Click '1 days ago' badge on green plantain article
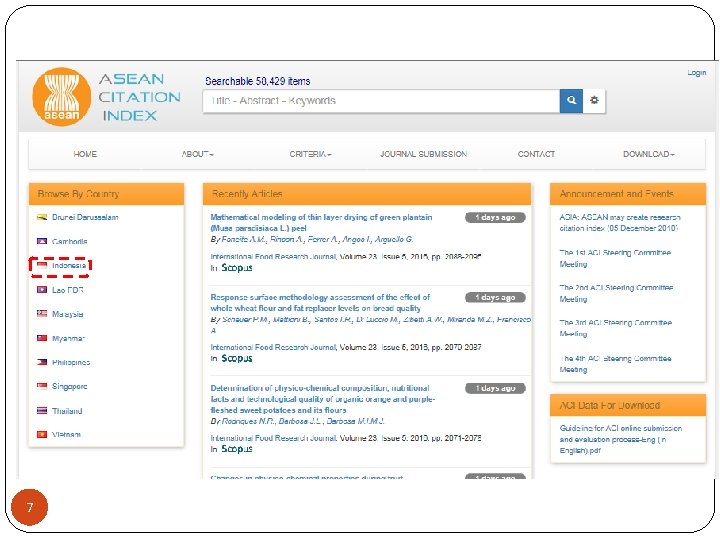The image size is (720, 540). pyautogui.click(x=495, y=217)
